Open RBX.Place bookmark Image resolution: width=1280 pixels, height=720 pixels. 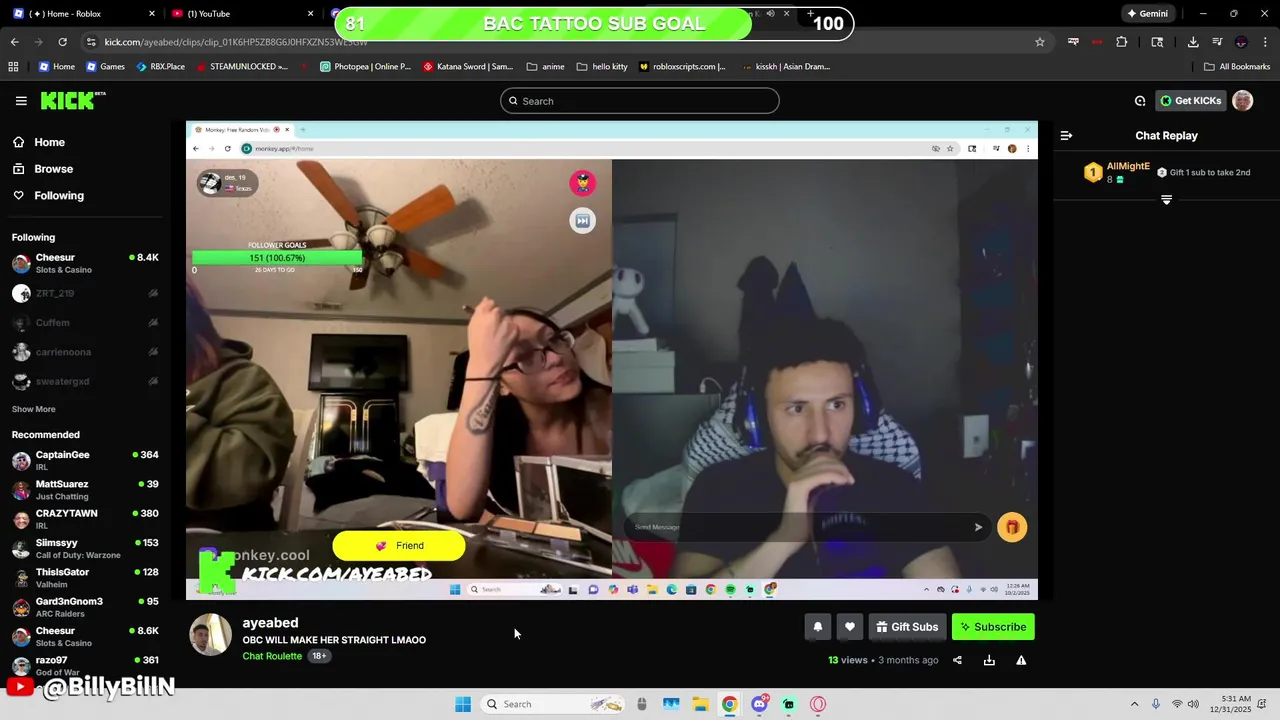tap(159, 67)
